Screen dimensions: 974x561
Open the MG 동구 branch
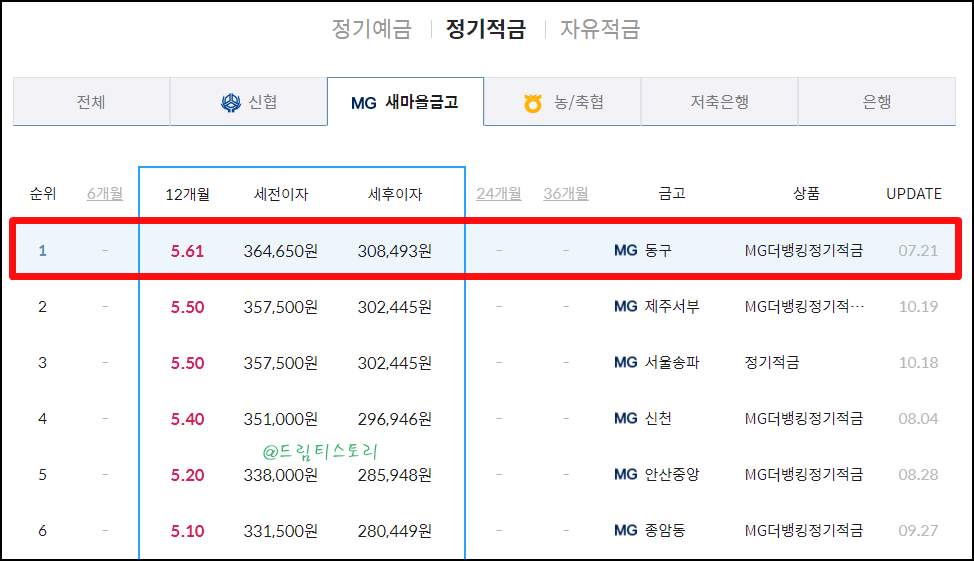tap(643, 250)
